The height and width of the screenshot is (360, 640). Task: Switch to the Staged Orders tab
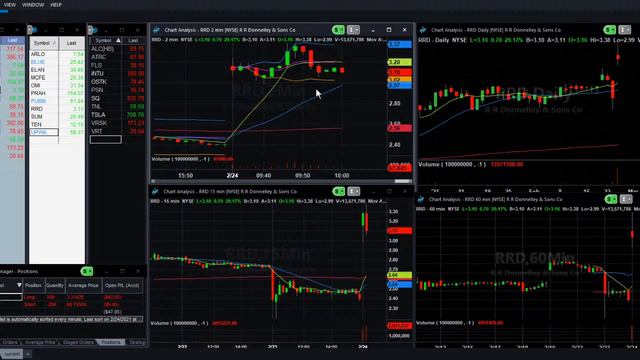[x=78, y=342]
